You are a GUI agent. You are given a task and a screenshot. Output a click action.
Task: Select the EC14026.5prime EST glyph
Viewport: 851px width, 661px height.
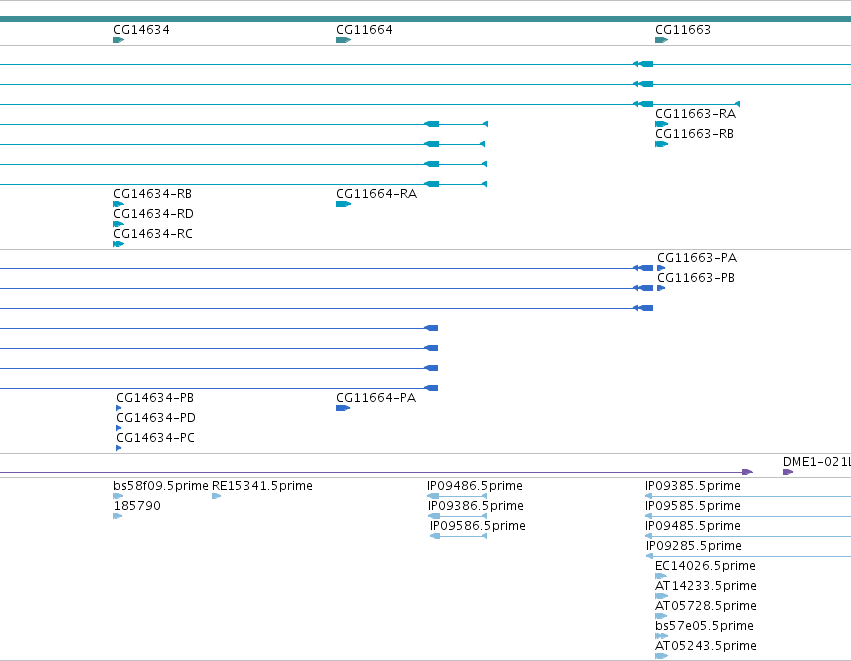click(661, 576)
